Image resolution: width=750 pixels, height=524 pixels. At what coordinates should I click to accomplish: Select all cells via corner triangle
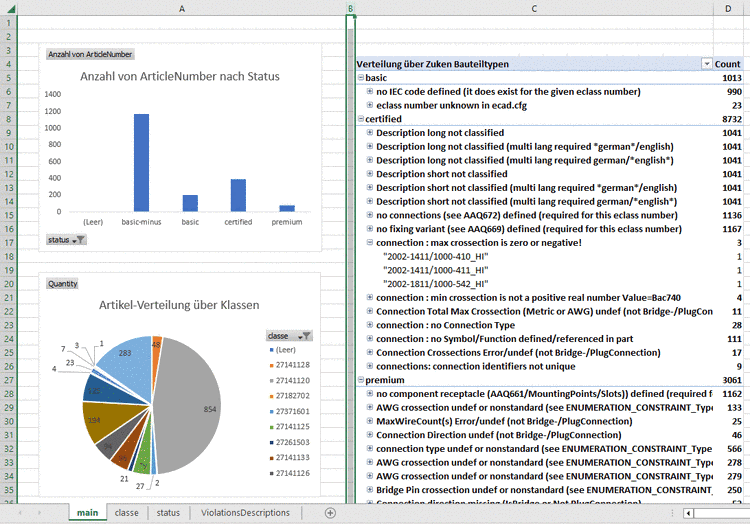11,9
